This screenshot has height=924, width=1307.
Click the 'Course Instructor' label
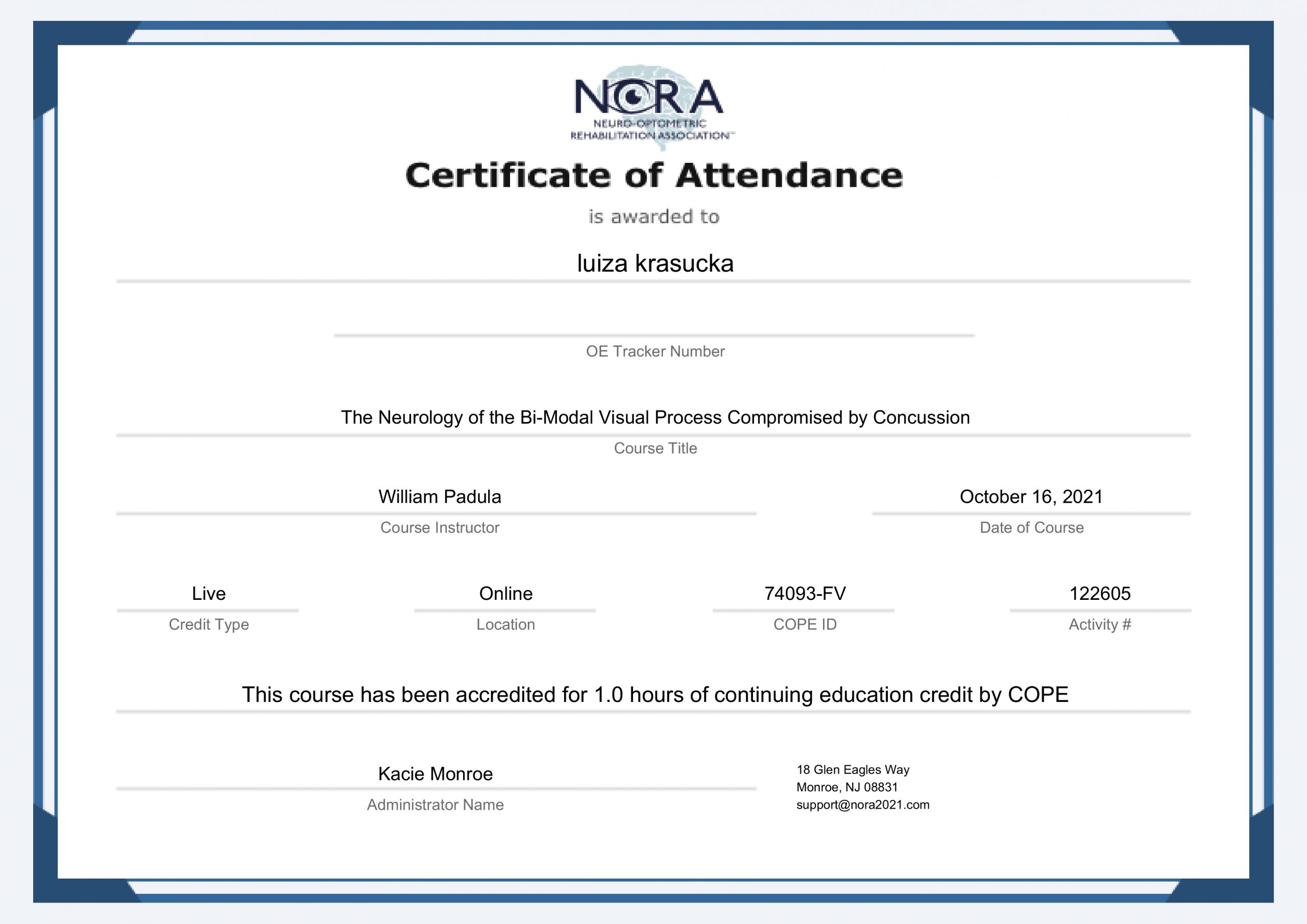(x=440, y=527)
